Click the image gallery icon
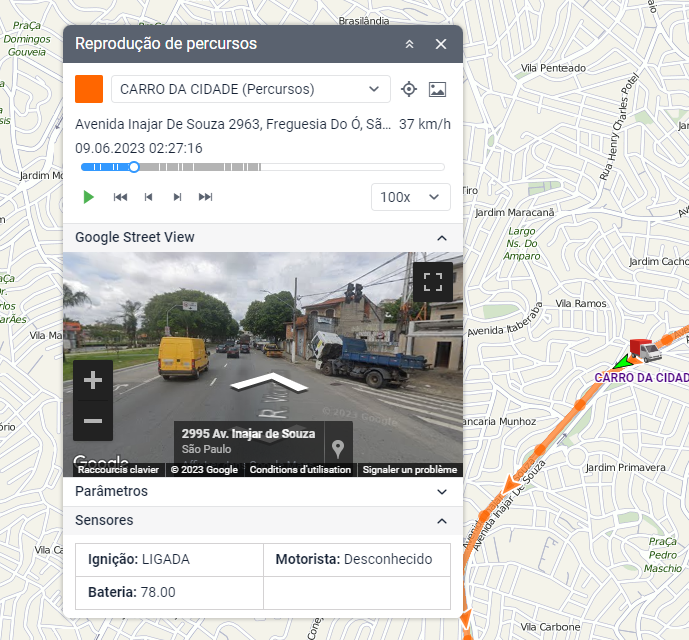 [x=437, y=89]
